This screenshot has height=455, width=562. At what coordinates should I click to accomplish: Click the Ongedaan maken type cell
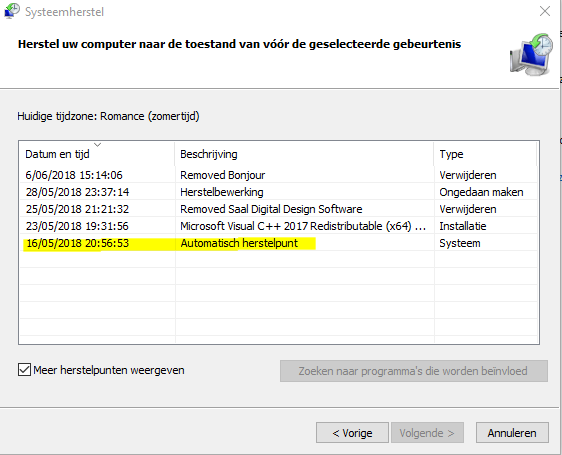(x=481, y=192)
